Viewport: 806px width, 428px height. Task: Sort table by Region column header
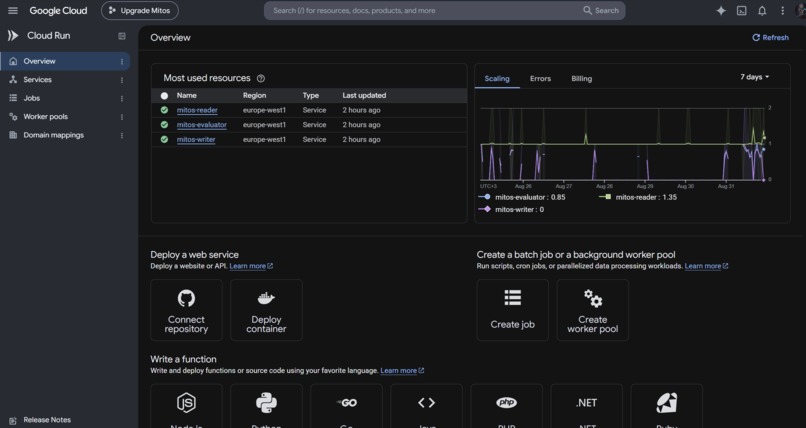click(254, 96)
